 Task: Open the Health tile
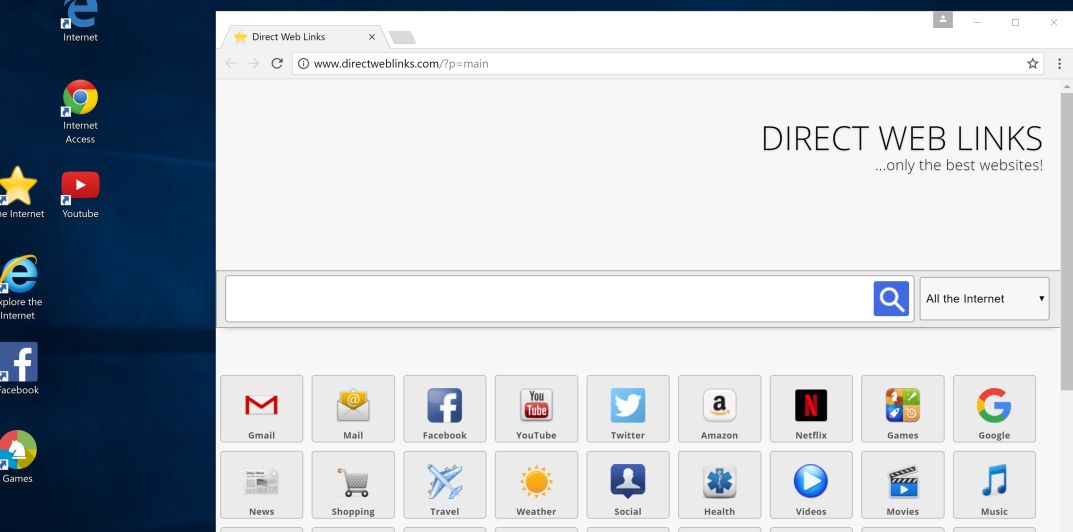tap(719, 485)
